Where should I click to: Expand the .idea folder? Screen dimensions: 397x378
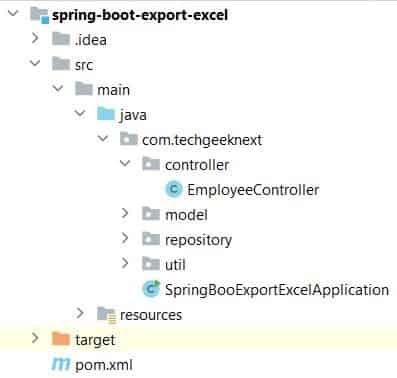(35, 39)
